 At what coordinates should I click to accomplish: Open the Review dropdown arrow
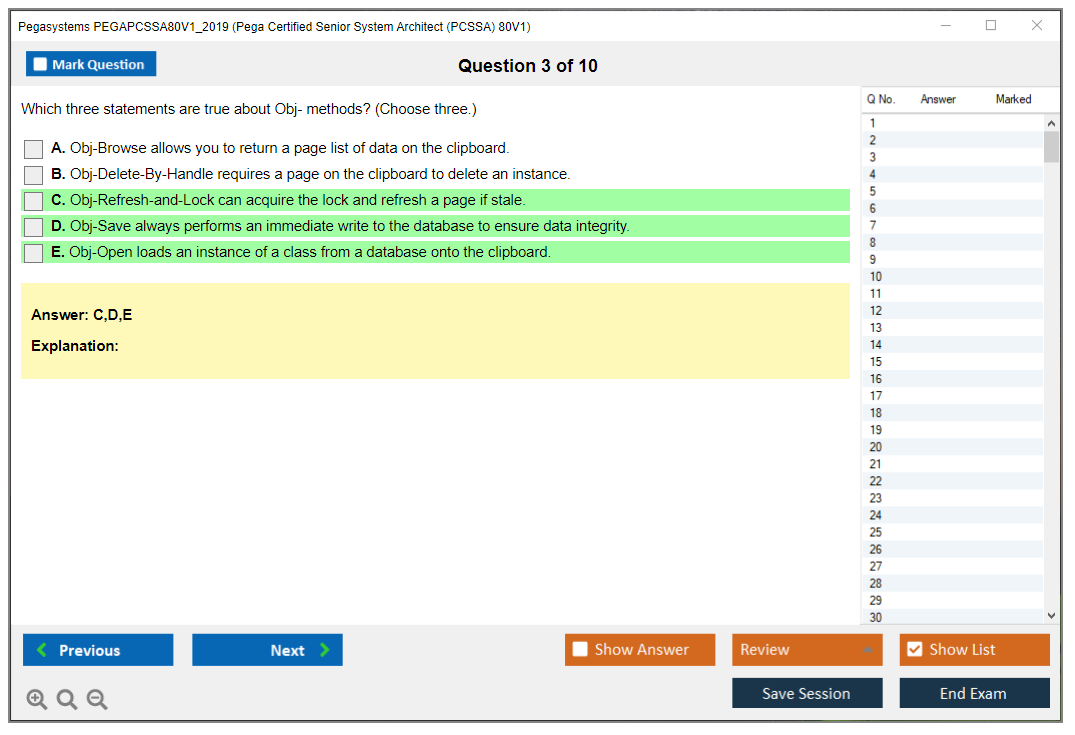(x=867, y=650)
